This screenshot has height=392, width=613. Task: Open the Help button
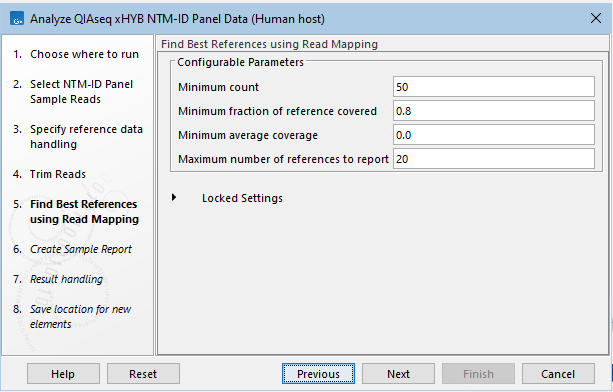[63, 374]
